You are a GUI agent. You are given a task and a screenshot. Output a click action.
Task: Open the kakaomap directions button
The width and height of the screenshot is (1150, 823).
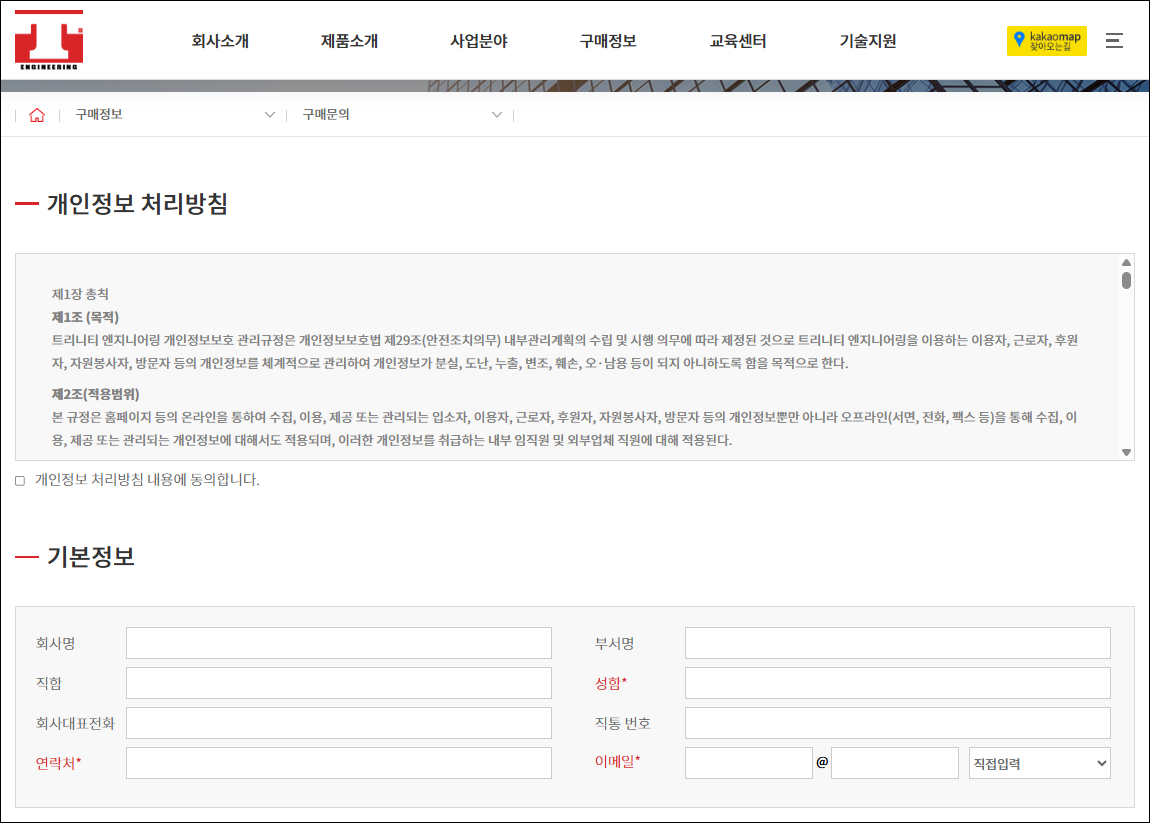point(1047,41)
